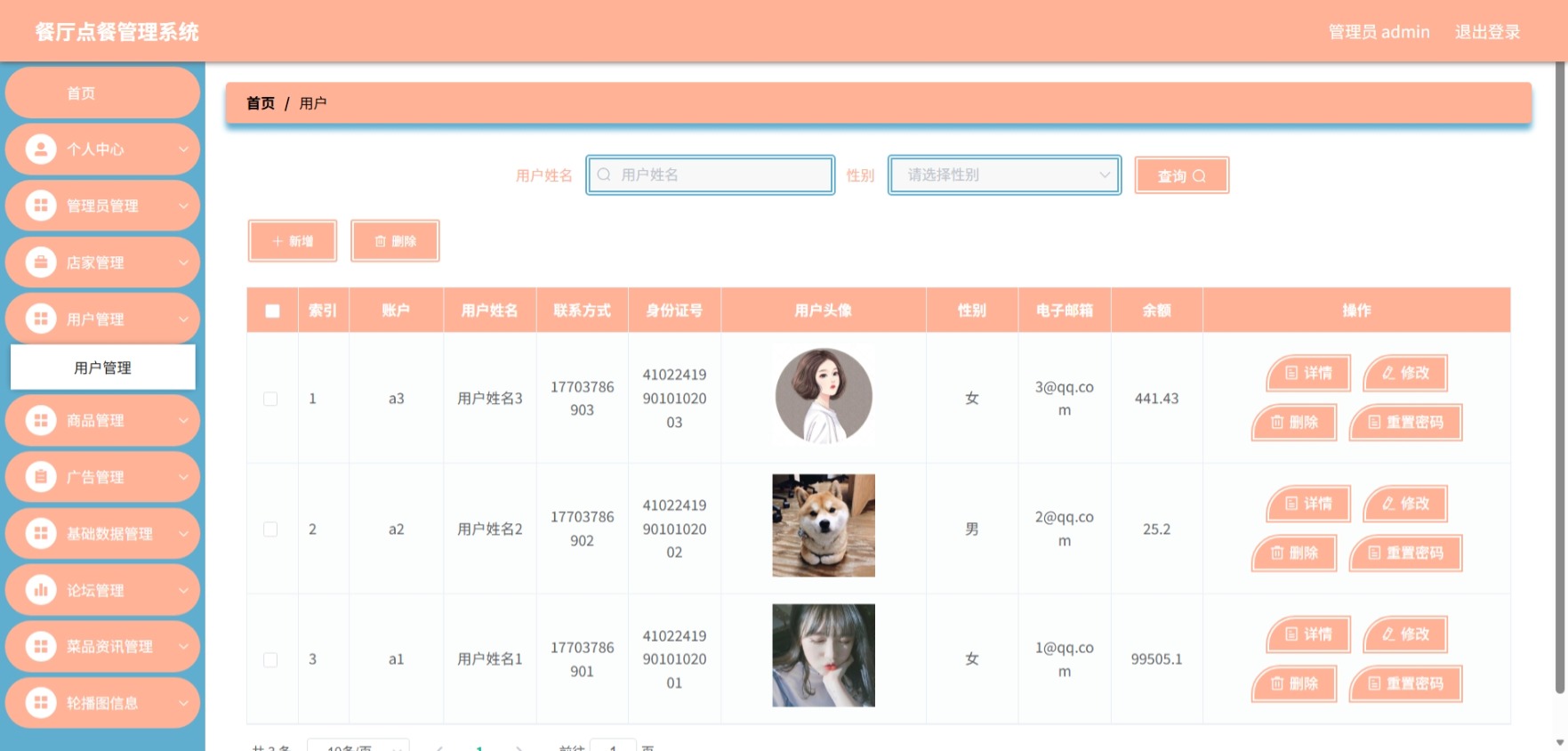Click the 管理员管理 grid icon

pyautogui.click(x=40, y=206)
